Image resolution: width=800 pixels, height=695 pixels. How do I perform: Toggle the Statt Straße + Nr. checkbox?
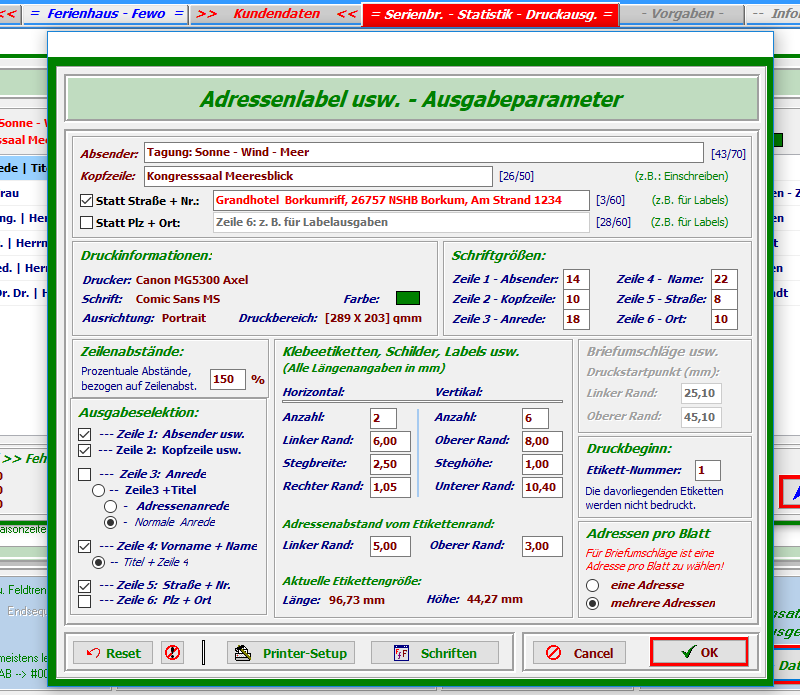[x=87, y=201]
